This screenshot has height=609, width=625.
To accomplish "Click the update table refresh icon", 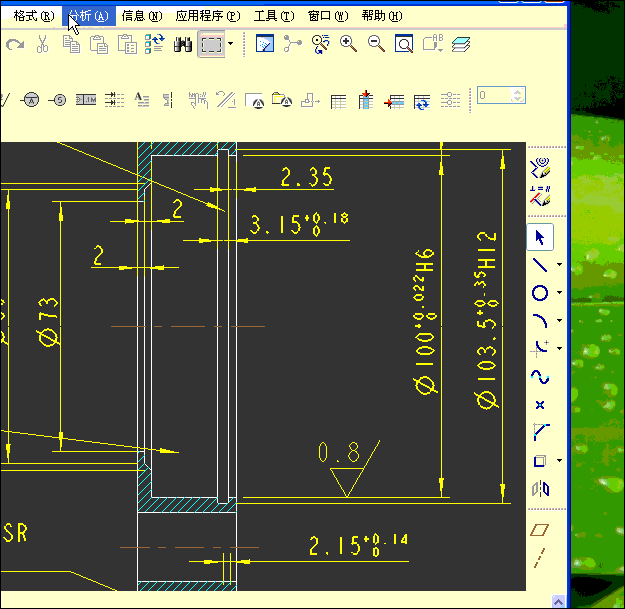I will coord(422,101).
